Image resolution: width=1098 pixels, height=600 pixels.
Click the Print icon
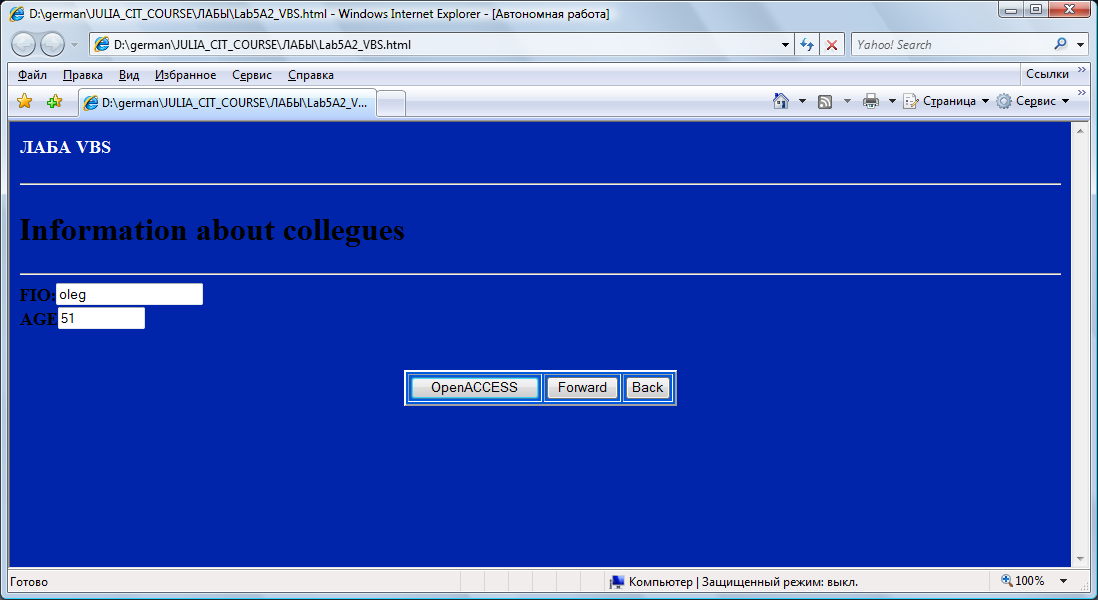click(870, 102)
